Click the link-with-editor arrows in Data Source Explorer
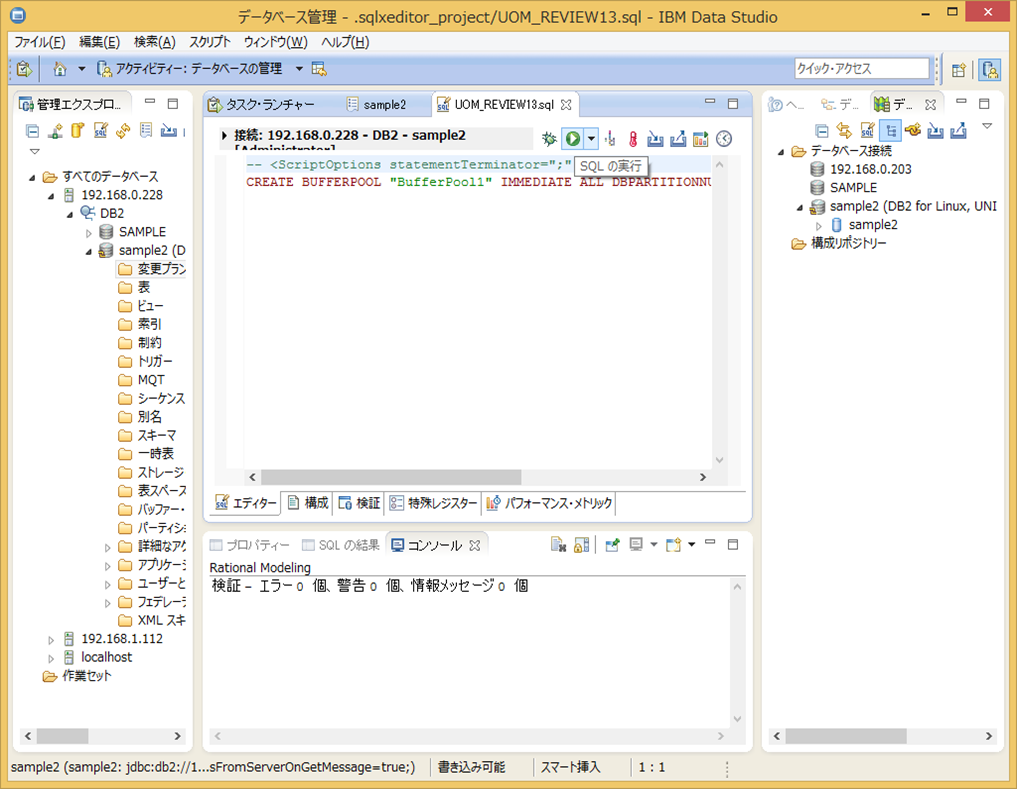 (844, 131)
